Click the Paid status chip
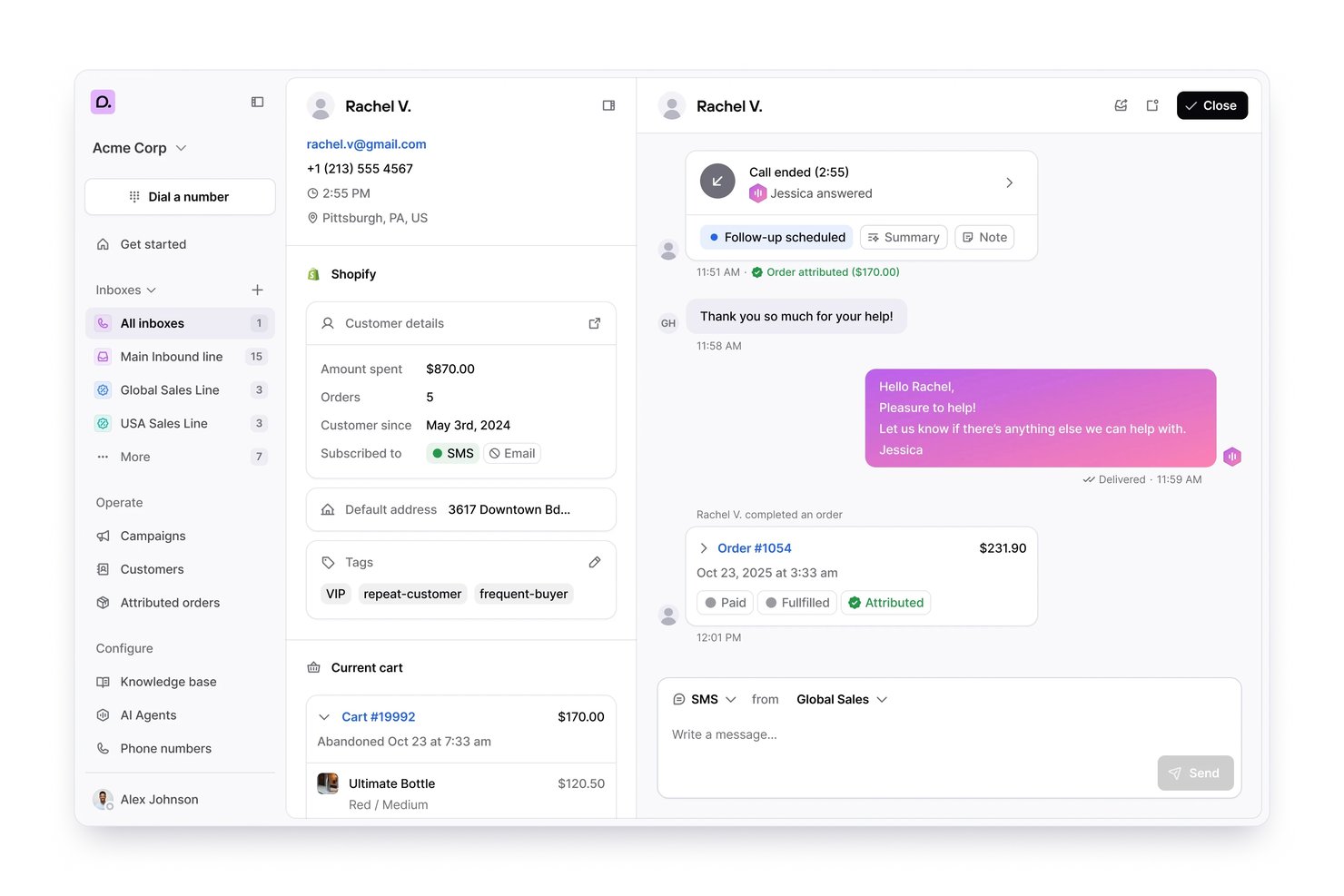 point(725,603)
